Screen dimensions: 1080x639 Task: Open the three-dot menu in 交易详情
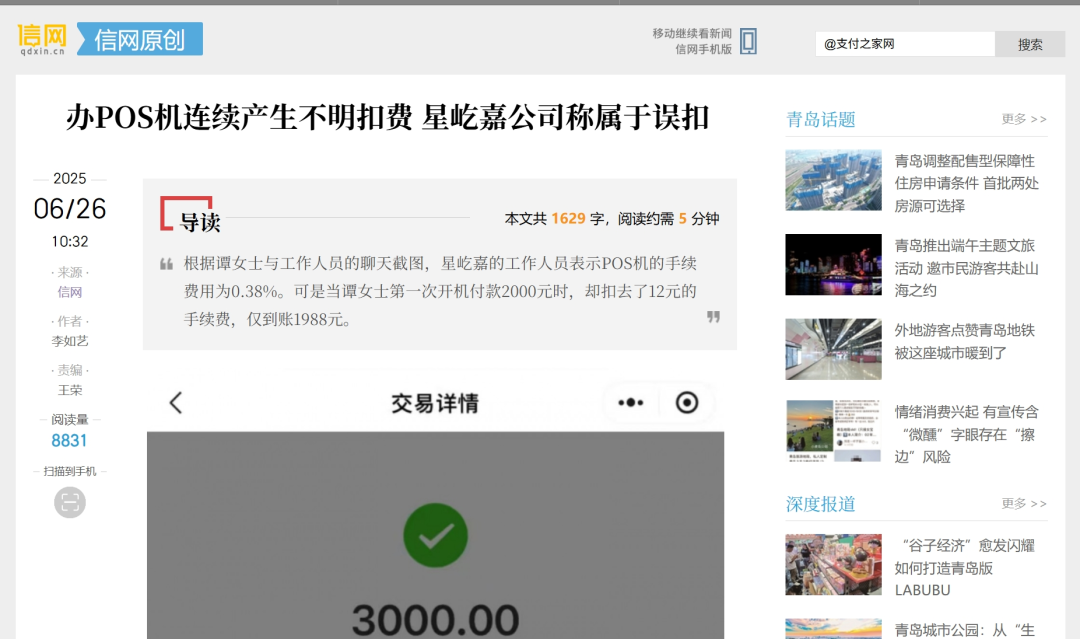pyautogui.click(x=630, y=403)
